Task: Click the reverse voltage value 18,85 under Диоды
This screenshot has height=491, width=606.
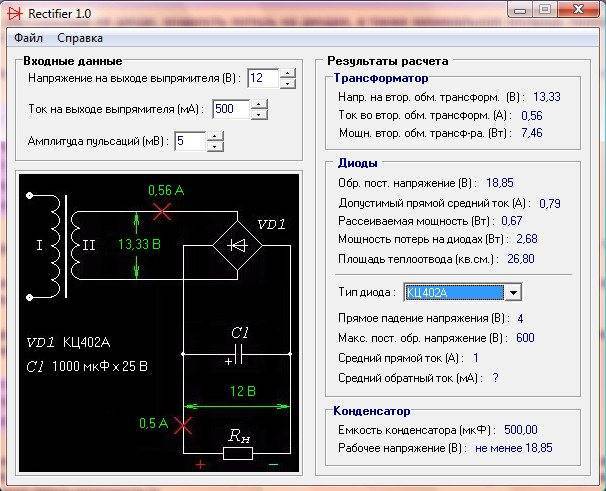Action: click(499, 183)
